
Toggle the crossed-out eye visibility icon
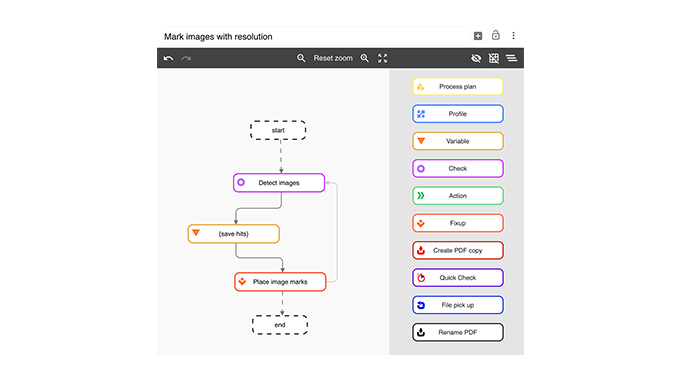476,58
